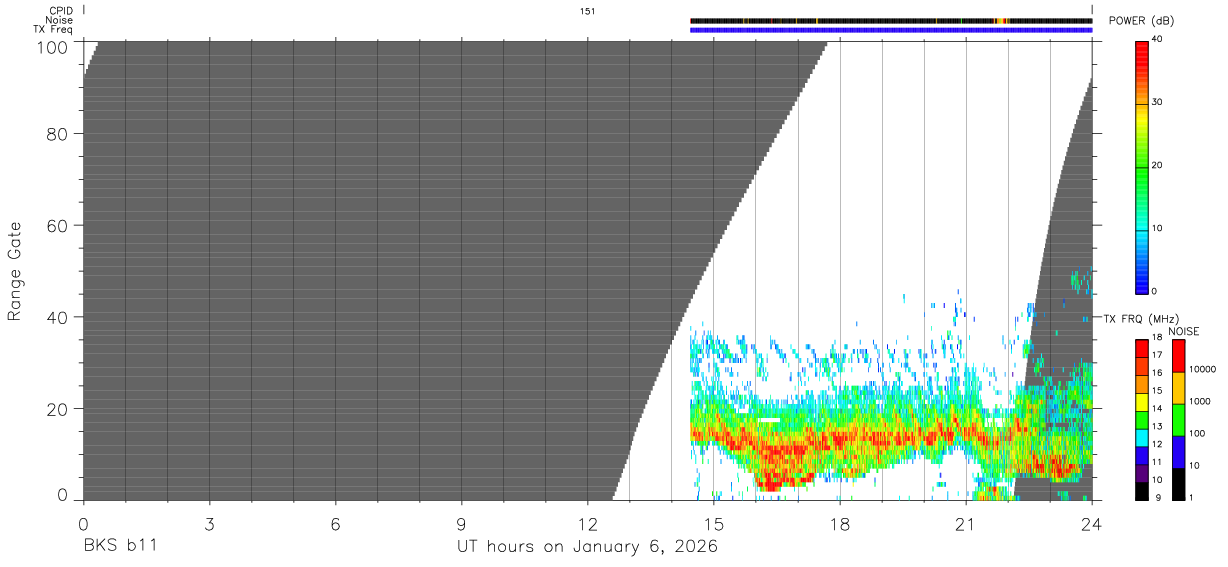Select the CPID value 151
This screenshot has width=1228, height=567.
[x=588, y=11]
